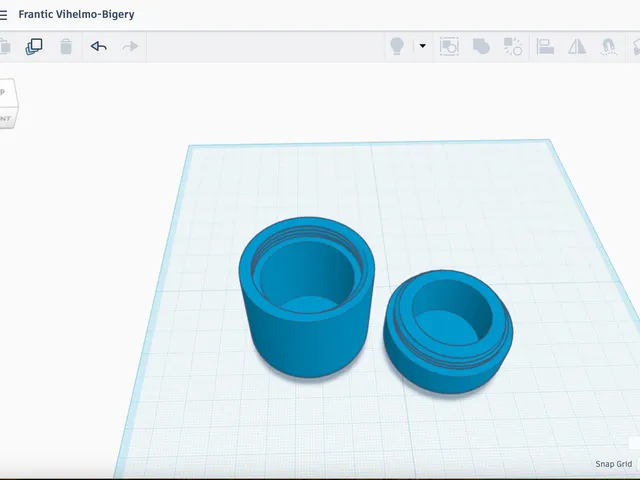Click the Snap Grid label
Viewport: 640px width, 480px height.
point(613,464)
